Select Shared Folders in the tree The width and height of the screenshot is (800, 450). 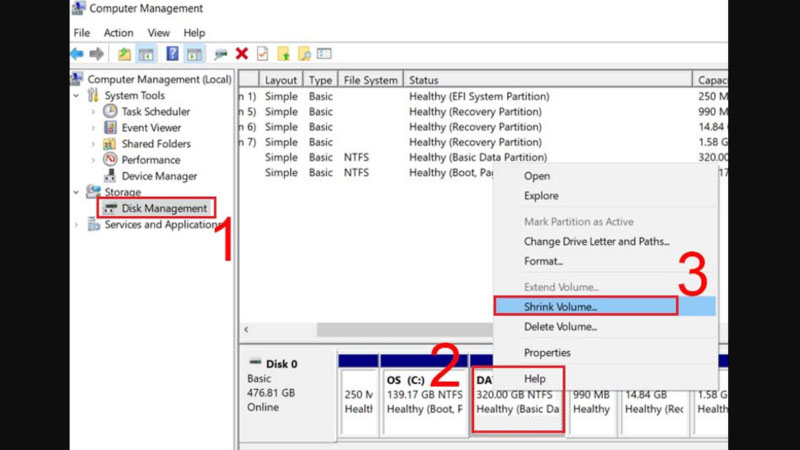[x=156, y=144]
